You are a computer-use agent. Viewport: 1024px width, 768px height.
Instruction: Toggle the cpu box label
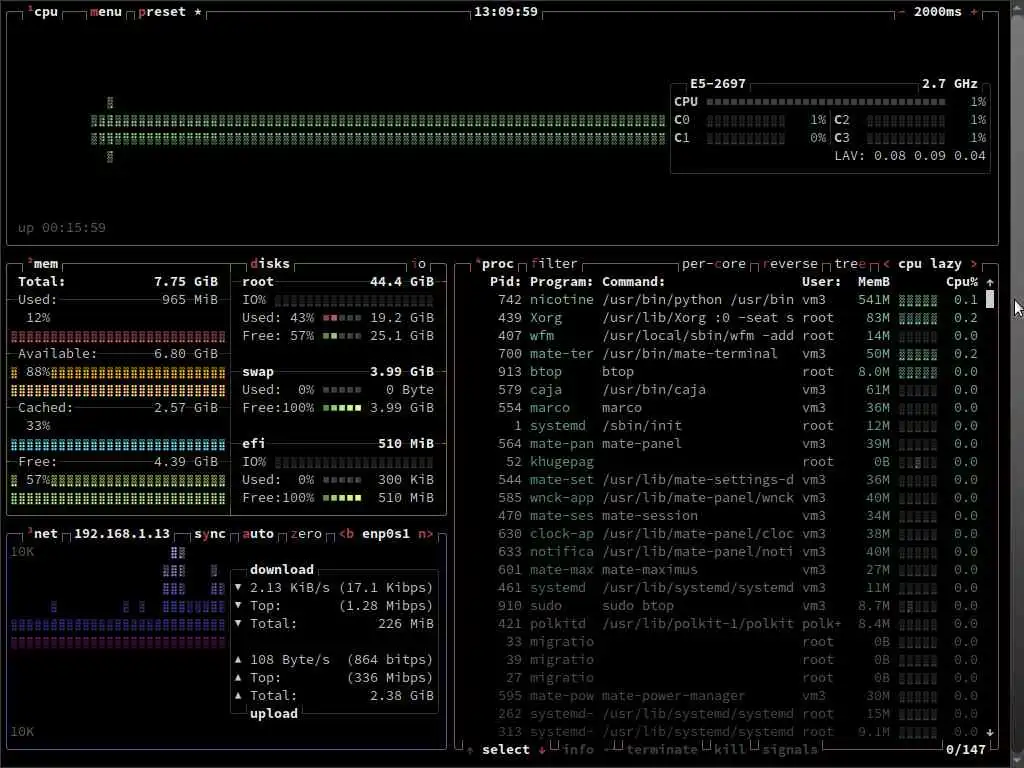[42, 12]
